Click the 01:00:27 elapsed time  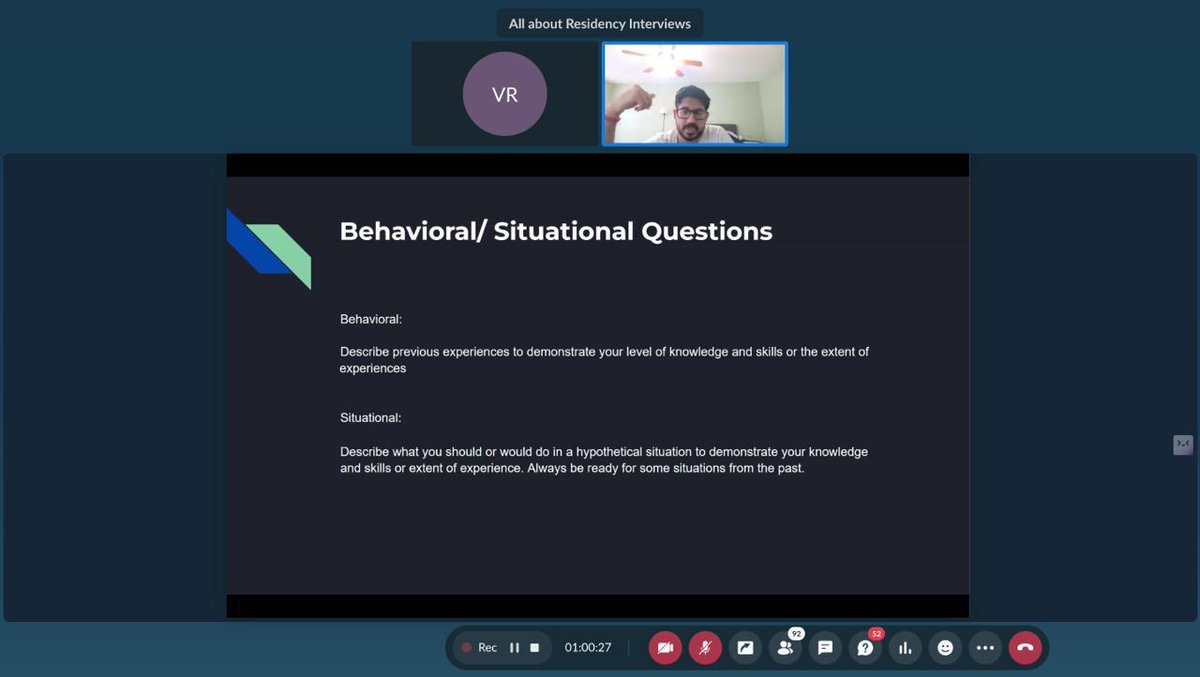coord(588,648)
